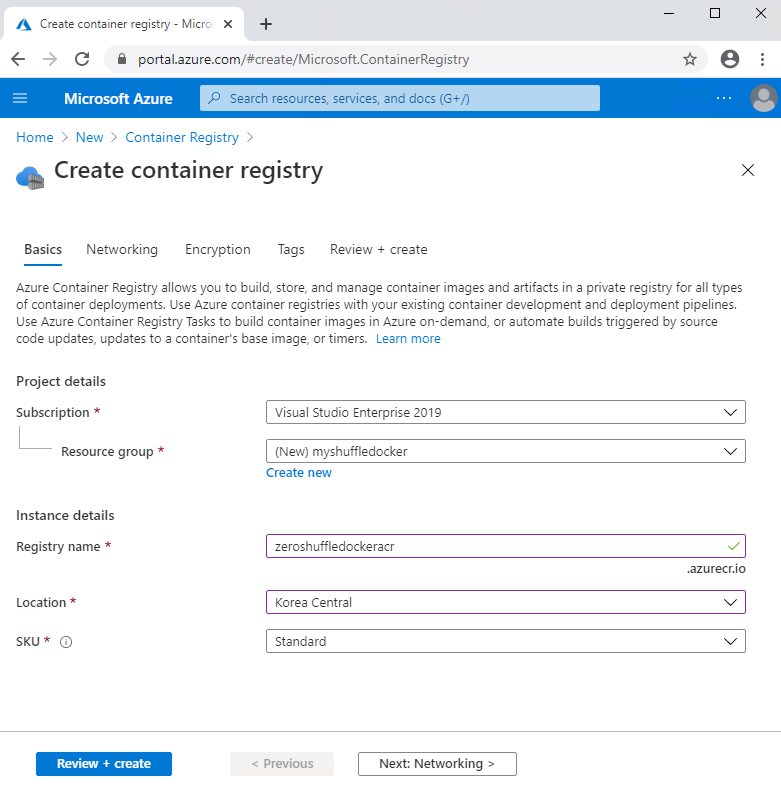Click Microsoft Azure logo text

coord(118,98)
